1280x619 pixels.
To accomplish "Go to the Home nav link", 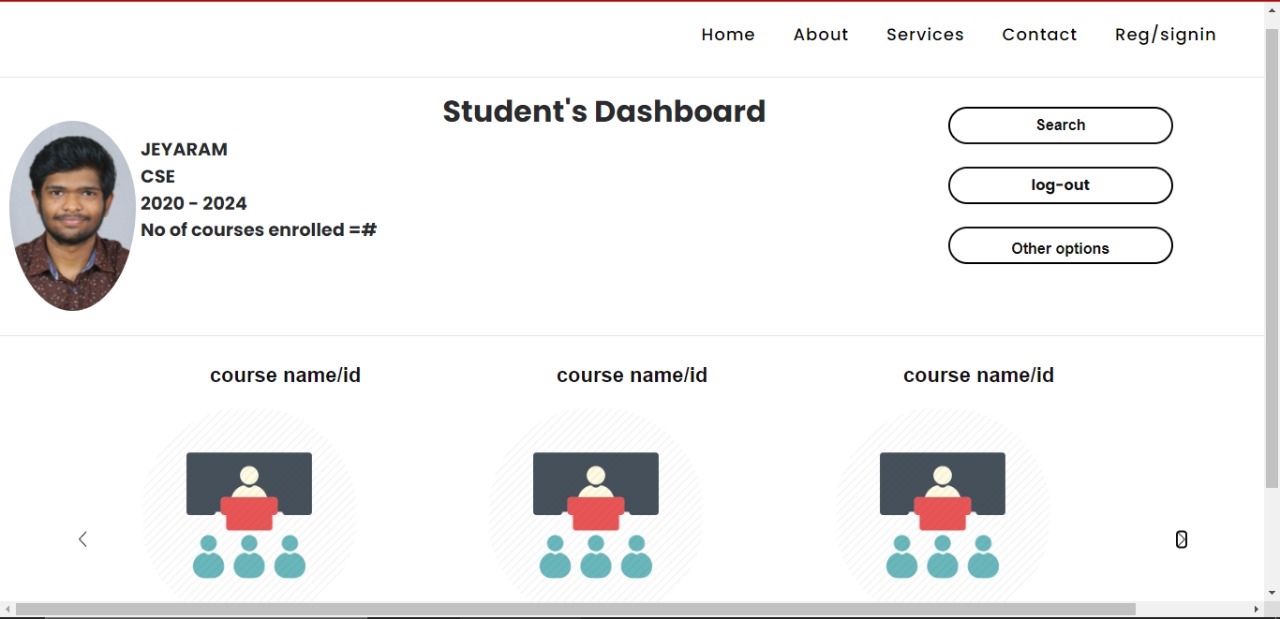I will point(728,34).
